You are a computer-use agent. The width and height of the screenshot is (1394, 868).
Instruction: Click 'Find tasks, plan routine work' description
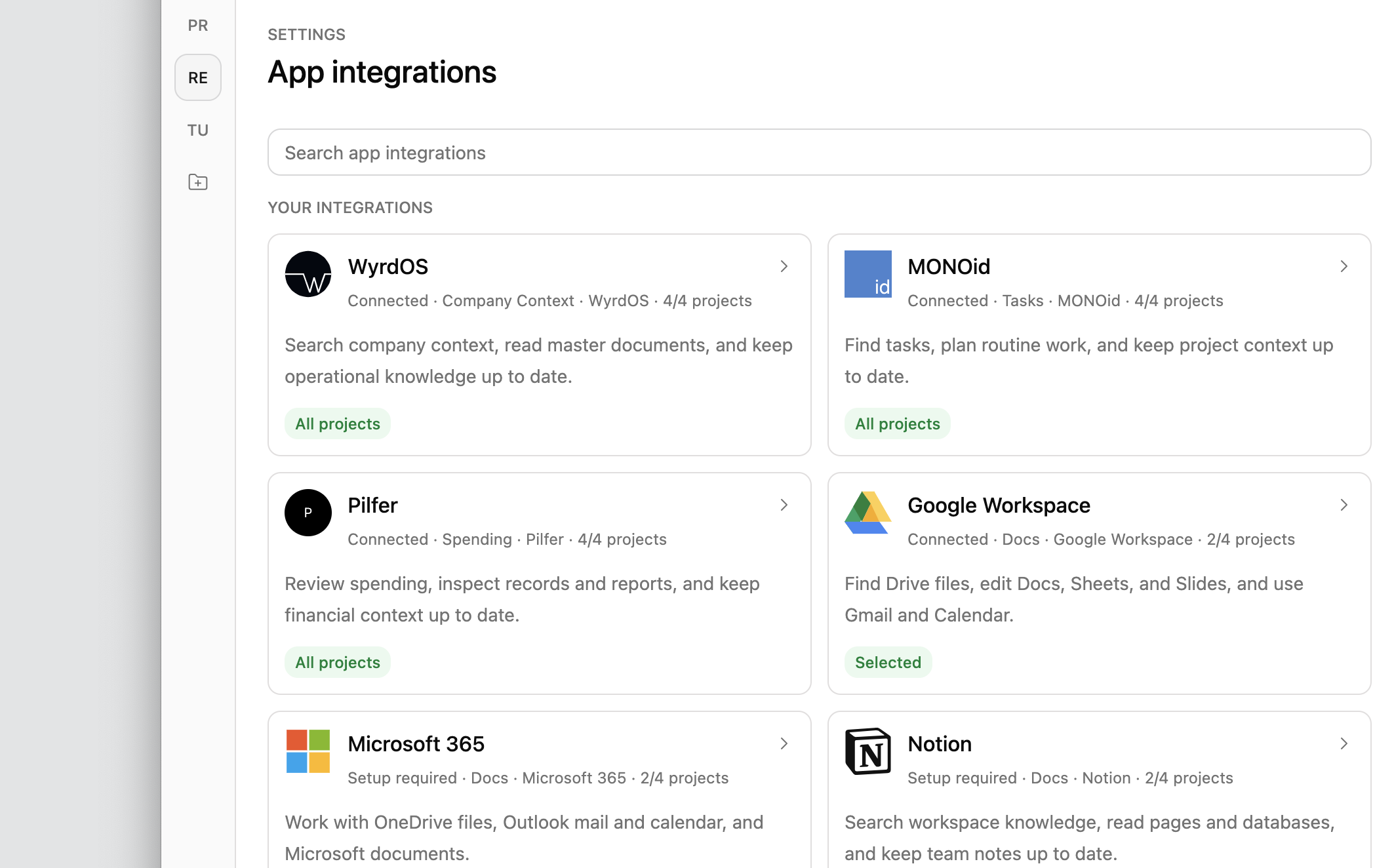pyautogui.click(x=1089, y=361)
